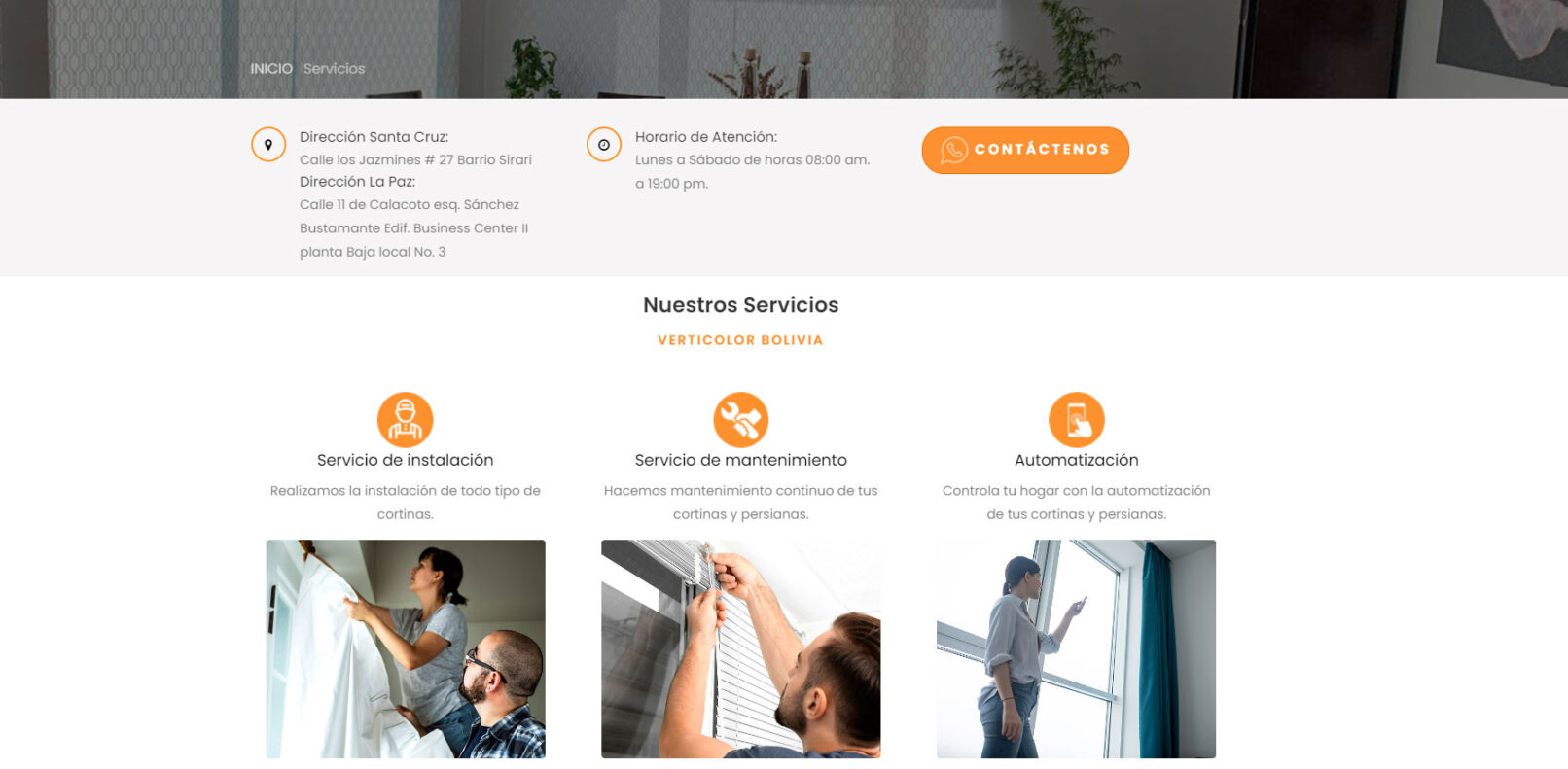Click the Horario de Atención label
1568x769 pixels.
coord(706,137)
